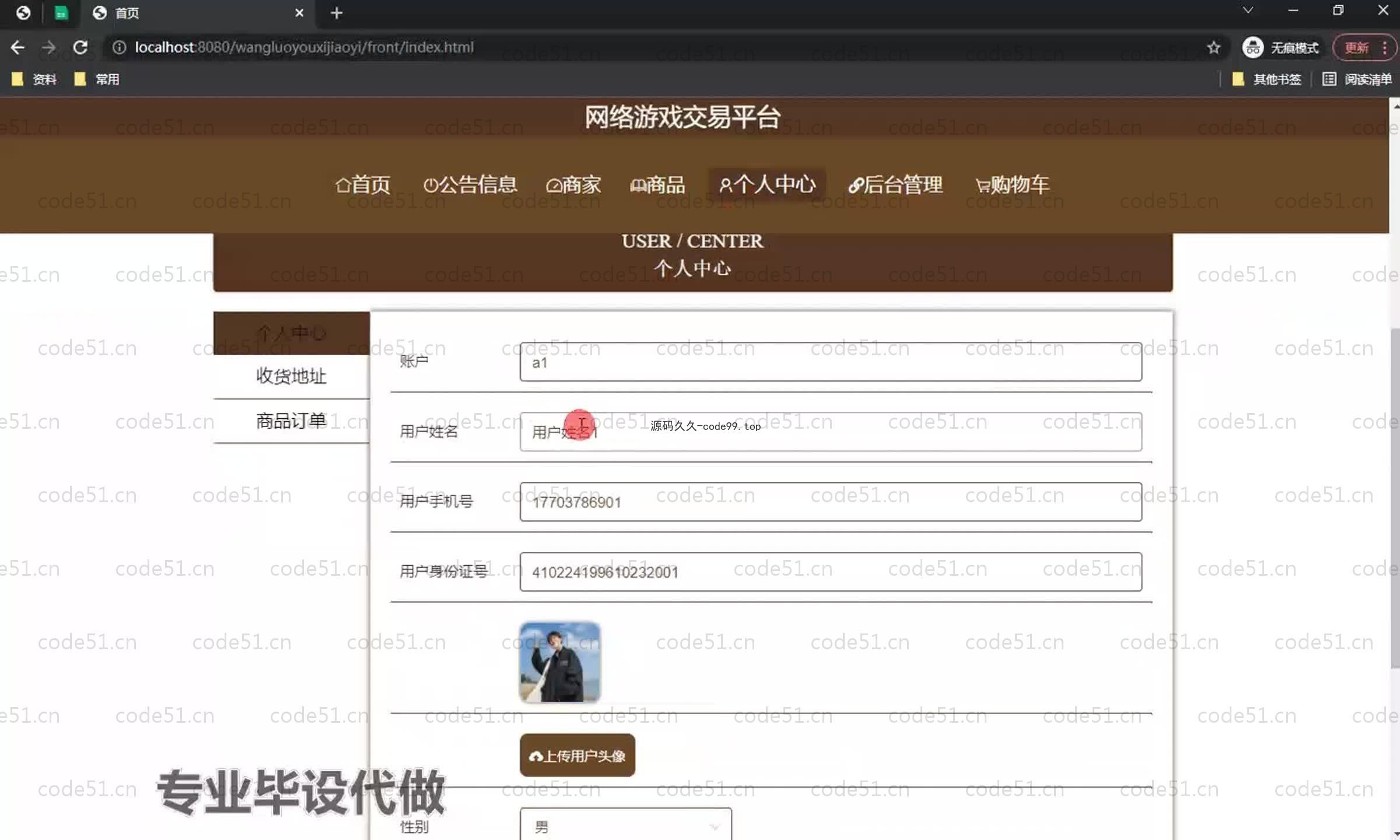Image resolution: width=1400 pixels, height=840 pixels.
Task: Open new tab with plus icon
Action: click(x=337, y=13)
